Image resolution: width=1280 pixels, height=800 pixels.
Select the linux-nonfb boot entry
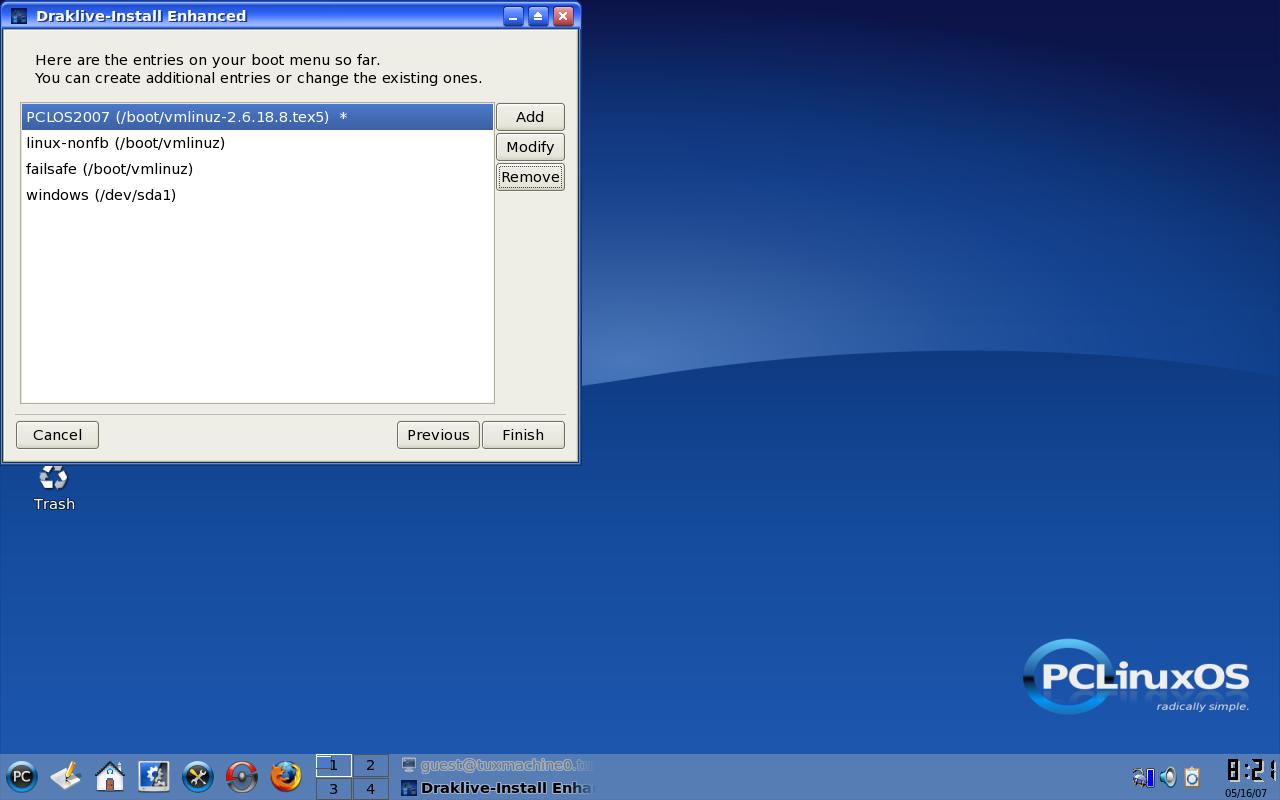(257, 143)
